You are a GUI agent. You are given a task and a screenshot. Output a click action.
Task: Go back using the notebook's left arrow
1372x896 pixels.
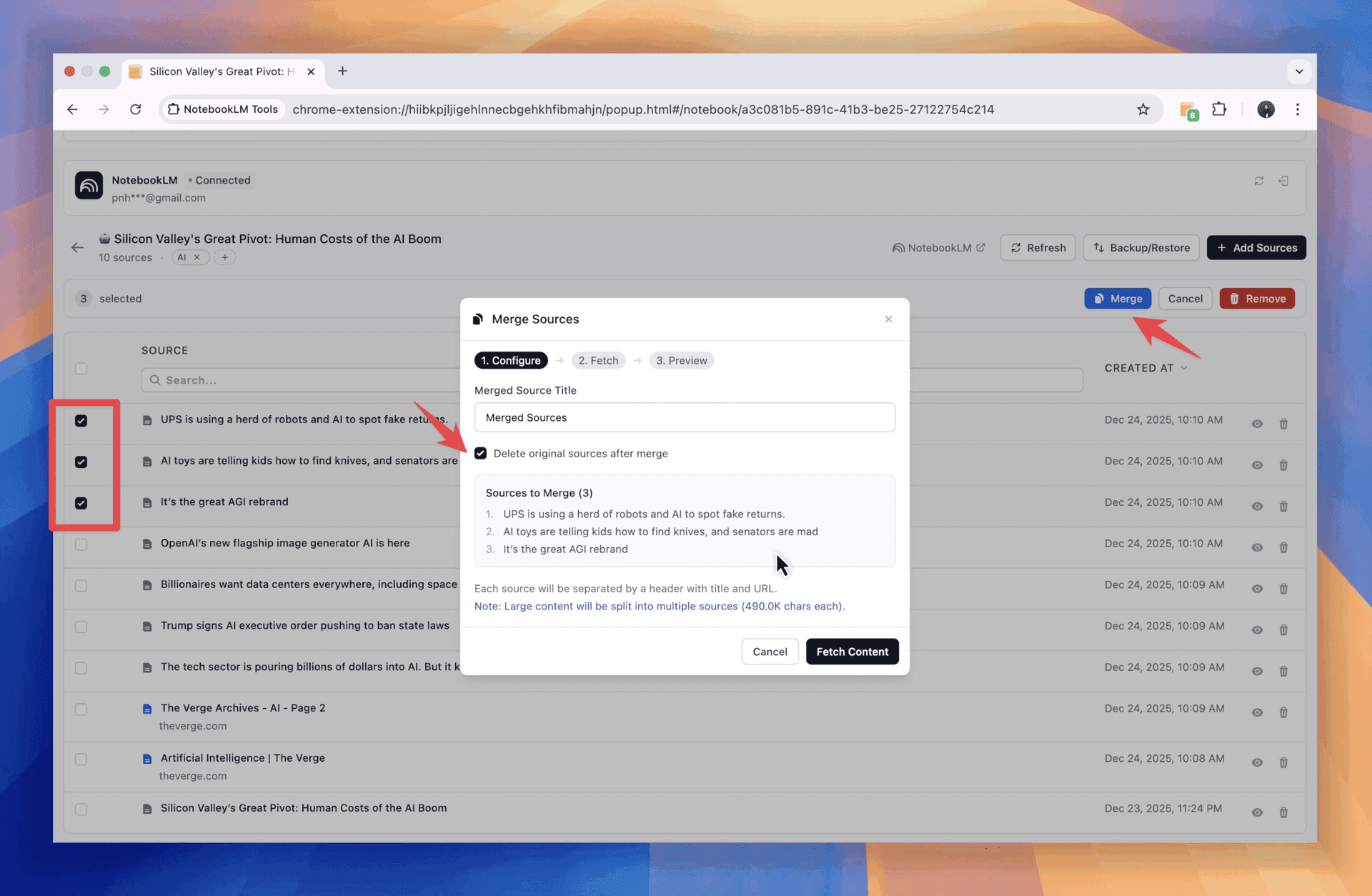pos(77,248)
